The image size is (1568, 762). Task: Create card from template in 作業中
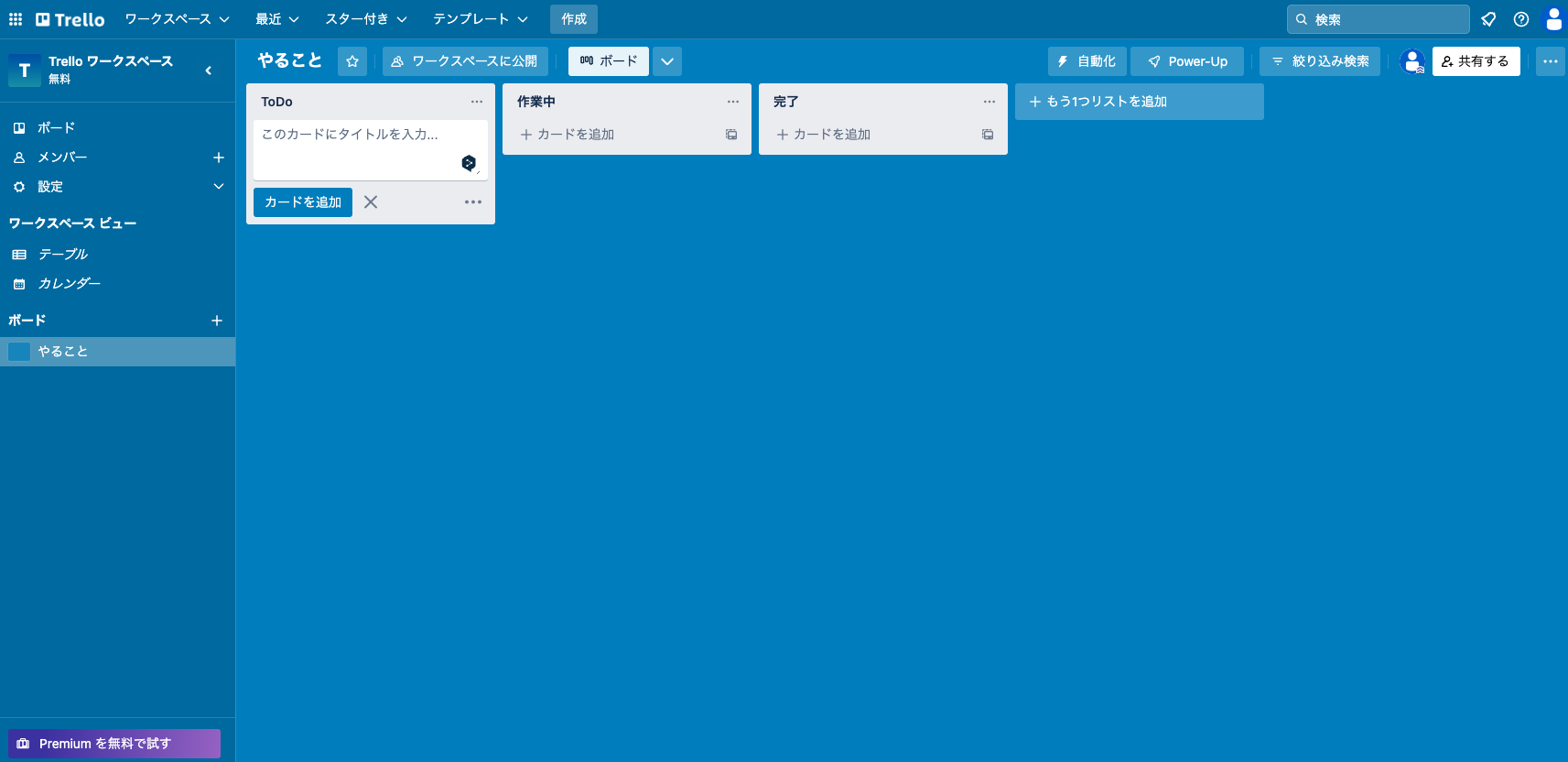731,135
